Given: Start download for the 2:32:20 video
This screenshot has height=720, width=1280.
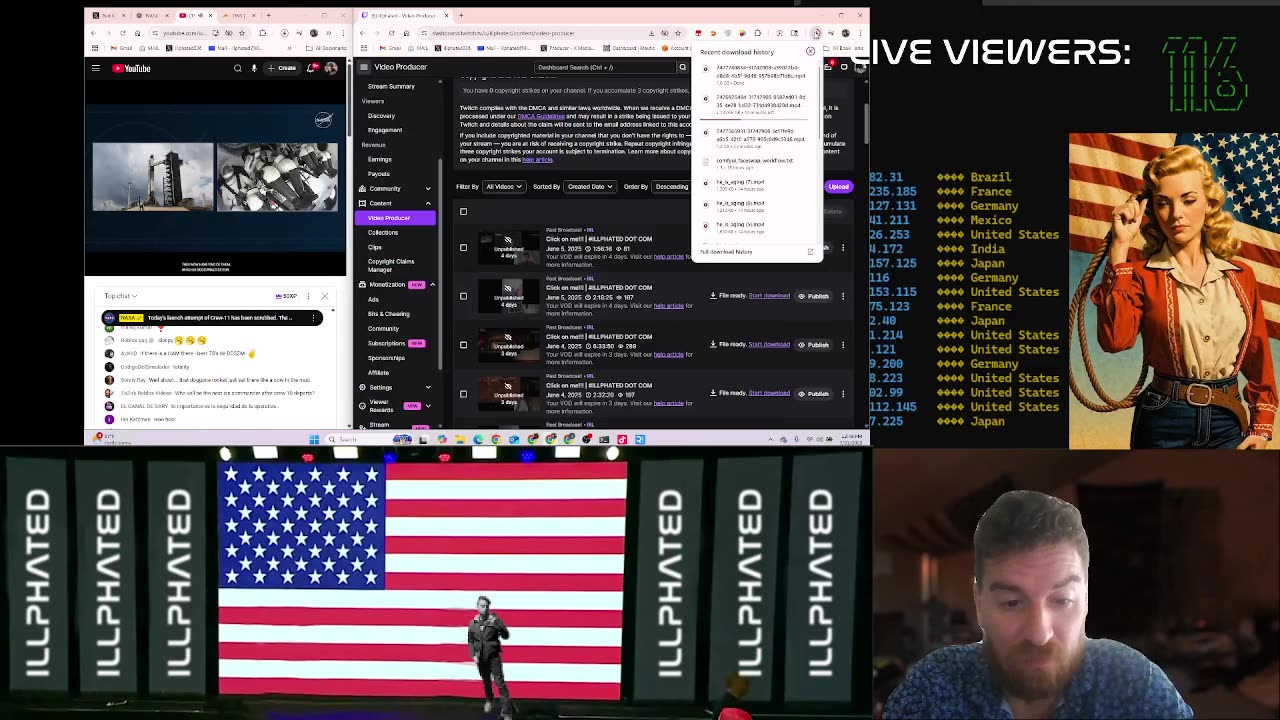Looking at the screenshot, I should point(769,394).
